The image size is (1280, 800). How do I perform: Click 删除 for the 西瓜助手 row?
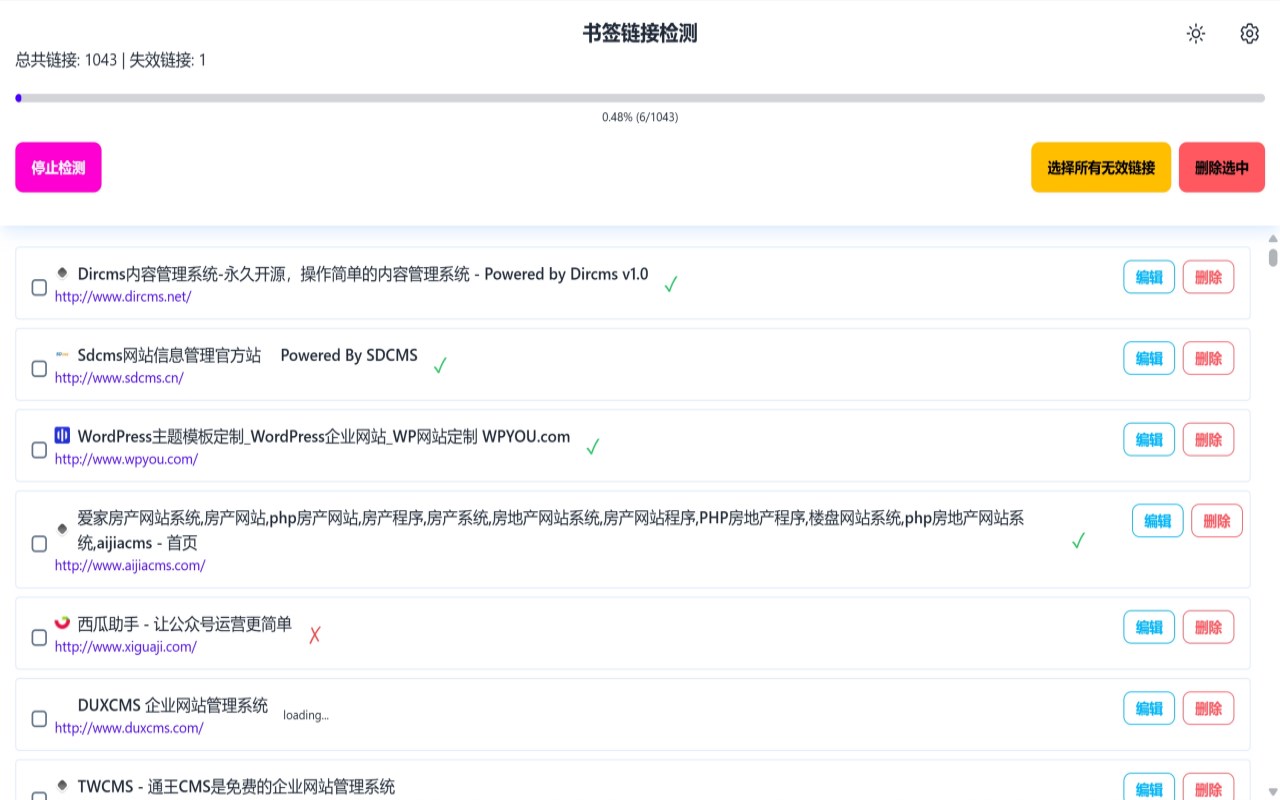click(x=1208, y=627)
